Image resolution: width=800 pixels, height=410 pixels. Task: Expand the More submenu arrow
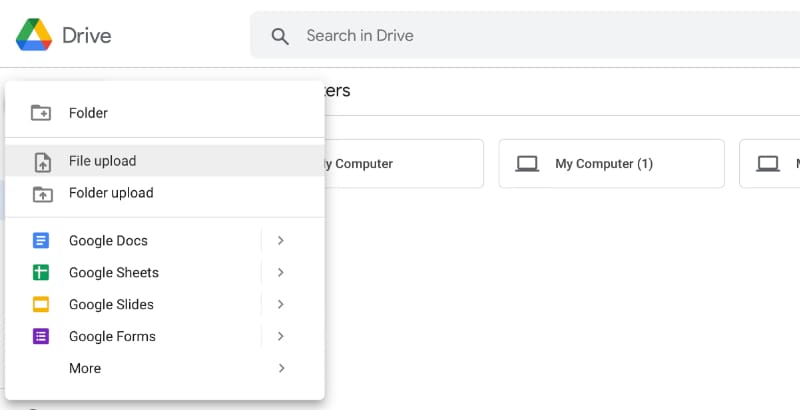[x=281, y=368]
